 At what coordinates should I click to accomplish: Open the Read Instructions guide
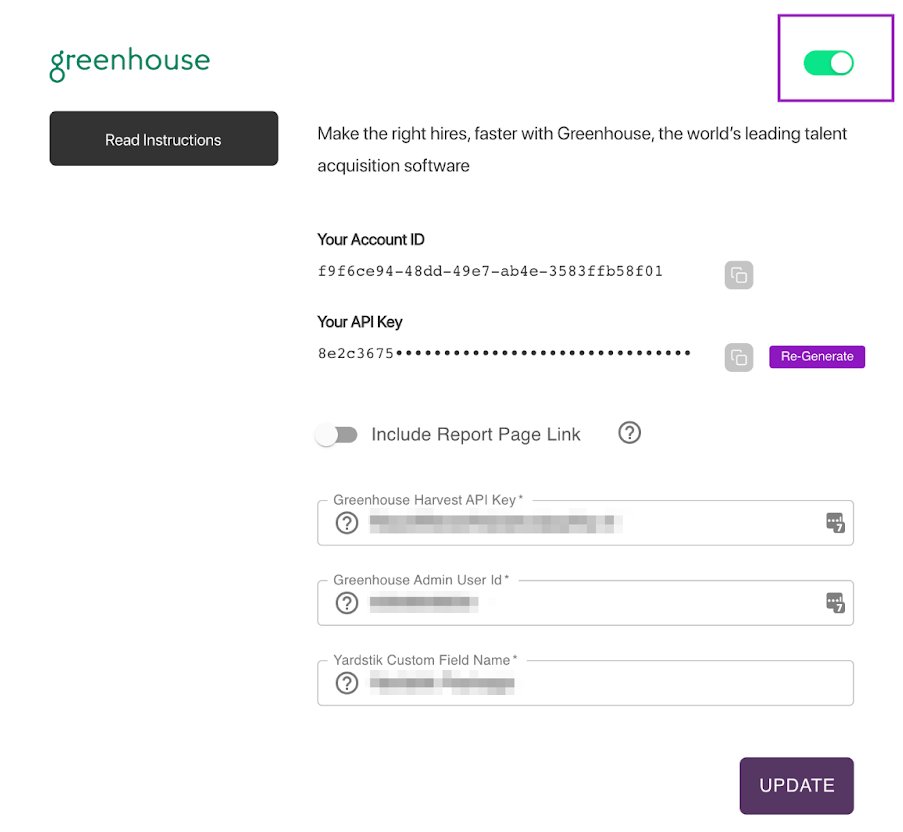[164, 139]
